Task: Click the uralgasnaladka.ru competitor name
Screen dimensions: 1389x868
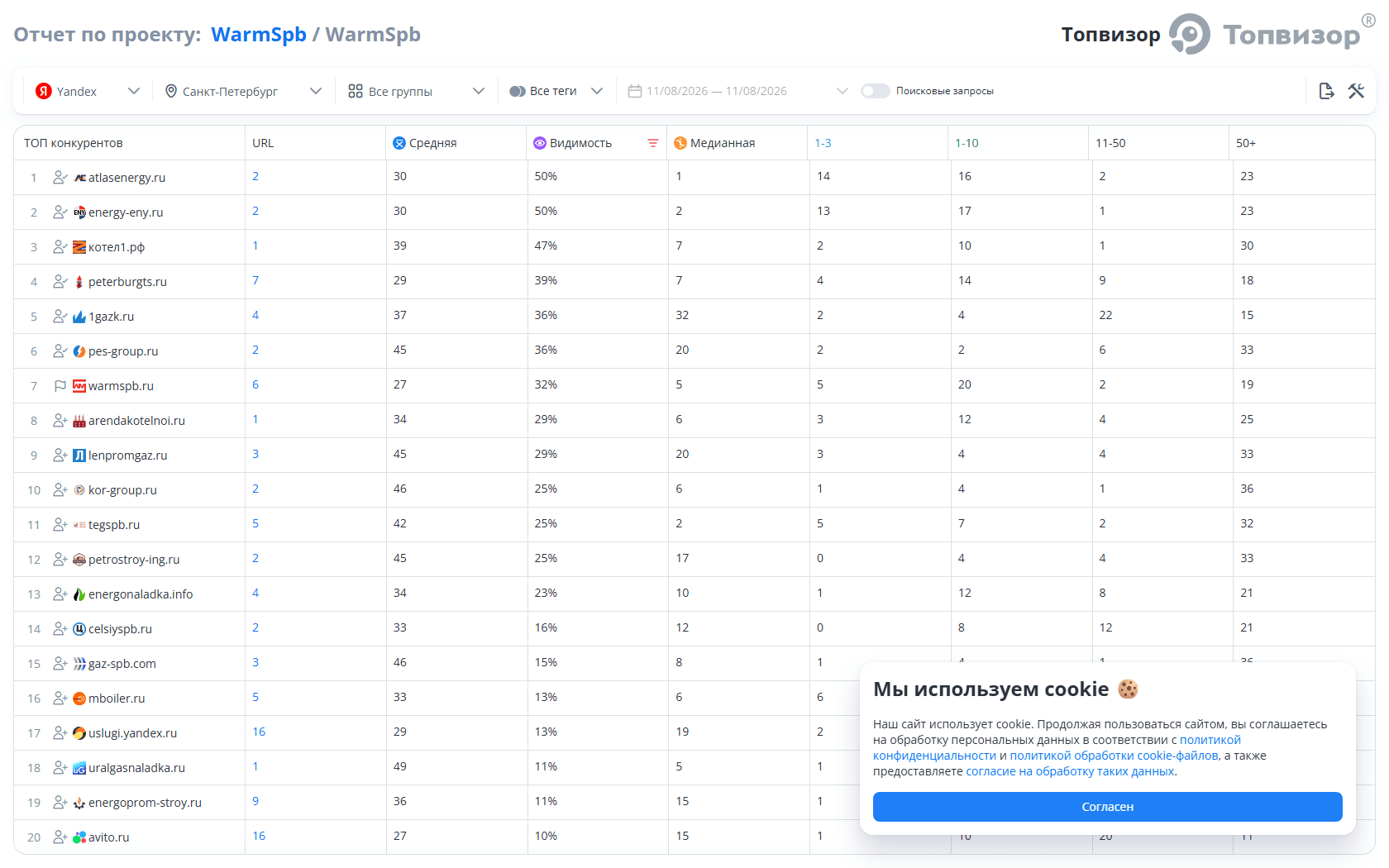Action: (136, 768)
